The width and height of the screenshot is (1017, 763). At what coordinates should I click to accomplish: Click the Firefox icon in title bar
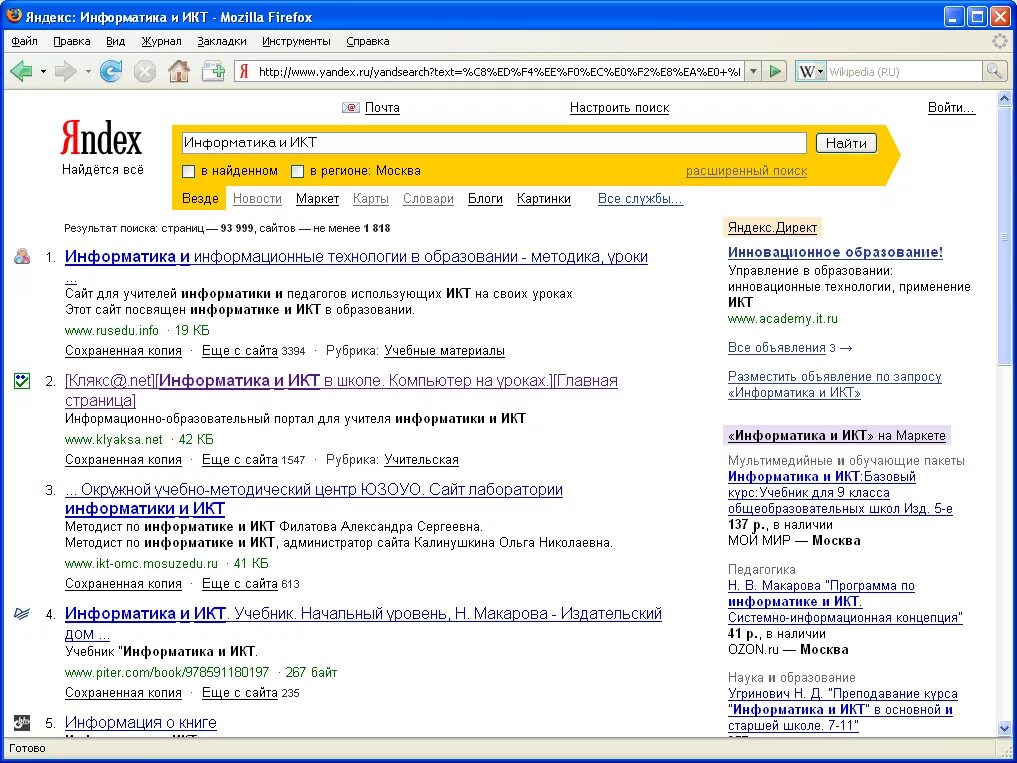point(13,16)
